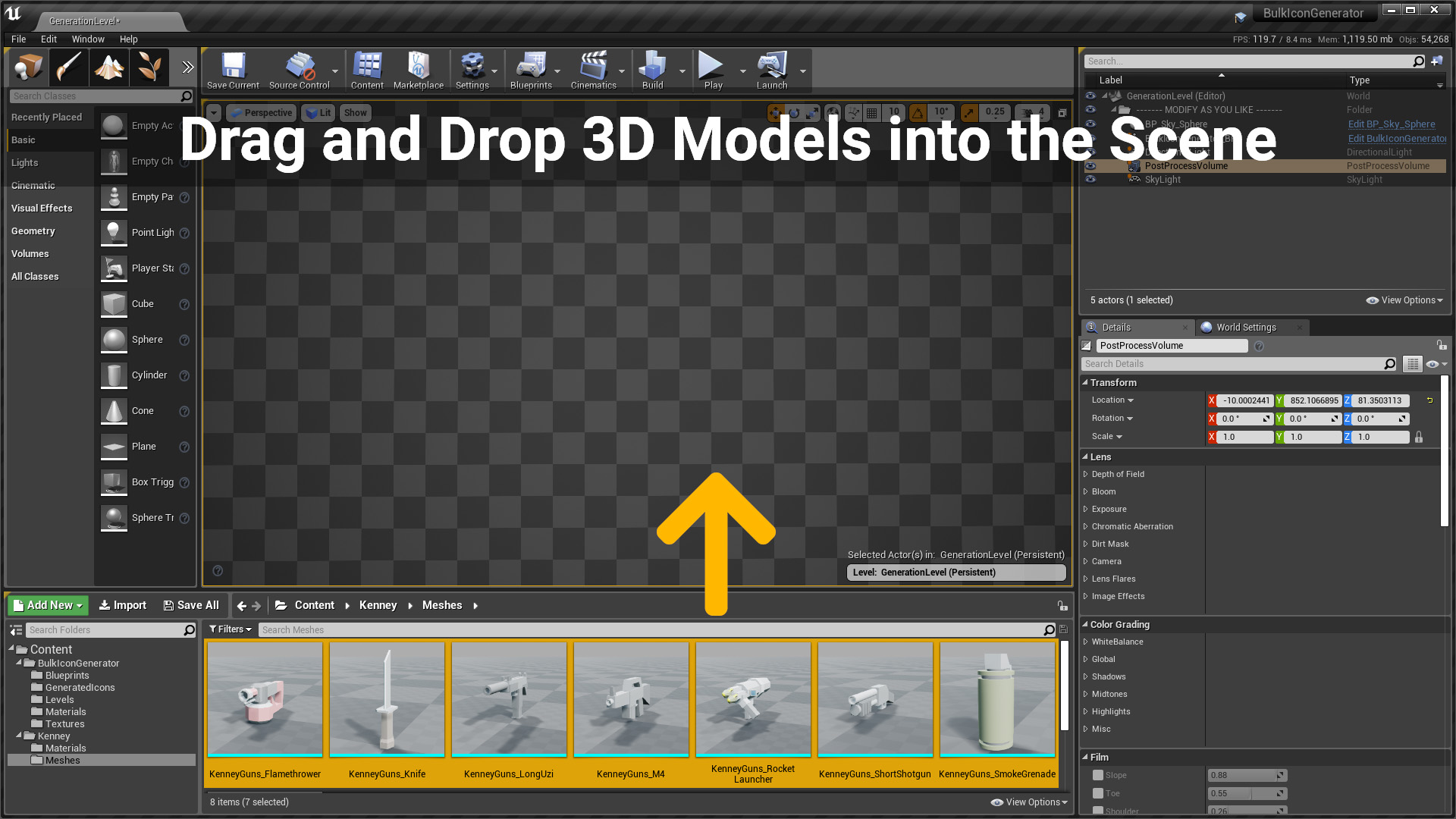Enable the Slope checkbox under Film
Image resolution: width=1456 pixels, height=819 pixels.
click(1098, 775)
